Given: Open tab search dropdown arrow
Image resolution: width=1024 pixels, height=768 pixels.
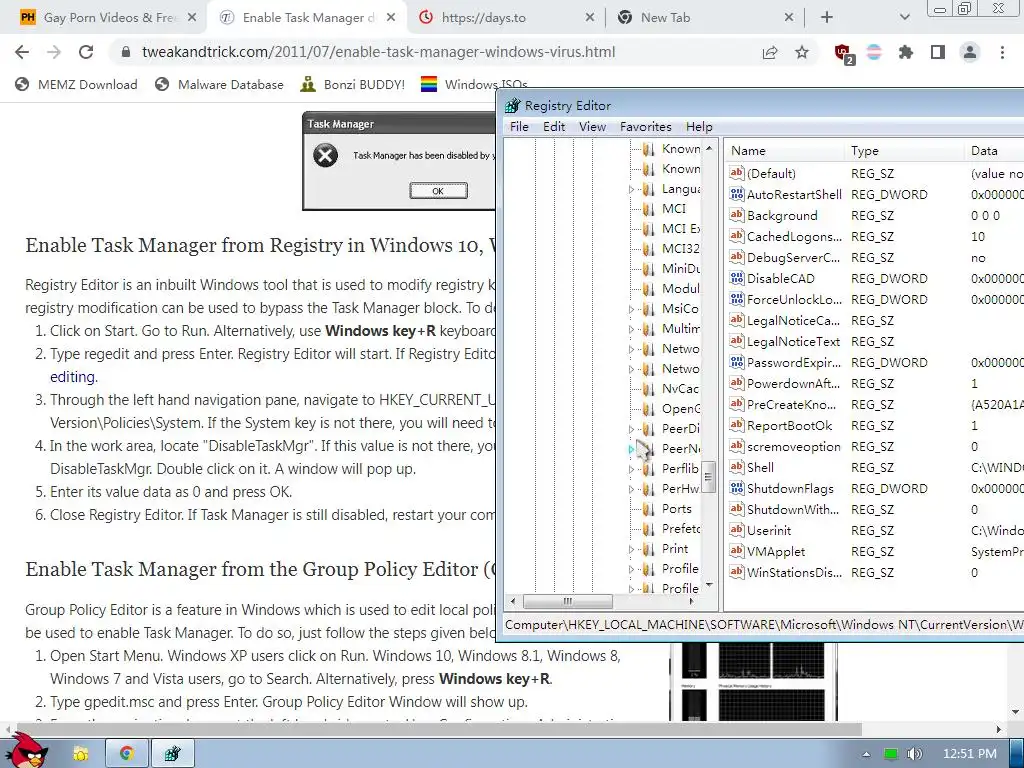Looking at the screenshot, I should (x=904, y=18).
